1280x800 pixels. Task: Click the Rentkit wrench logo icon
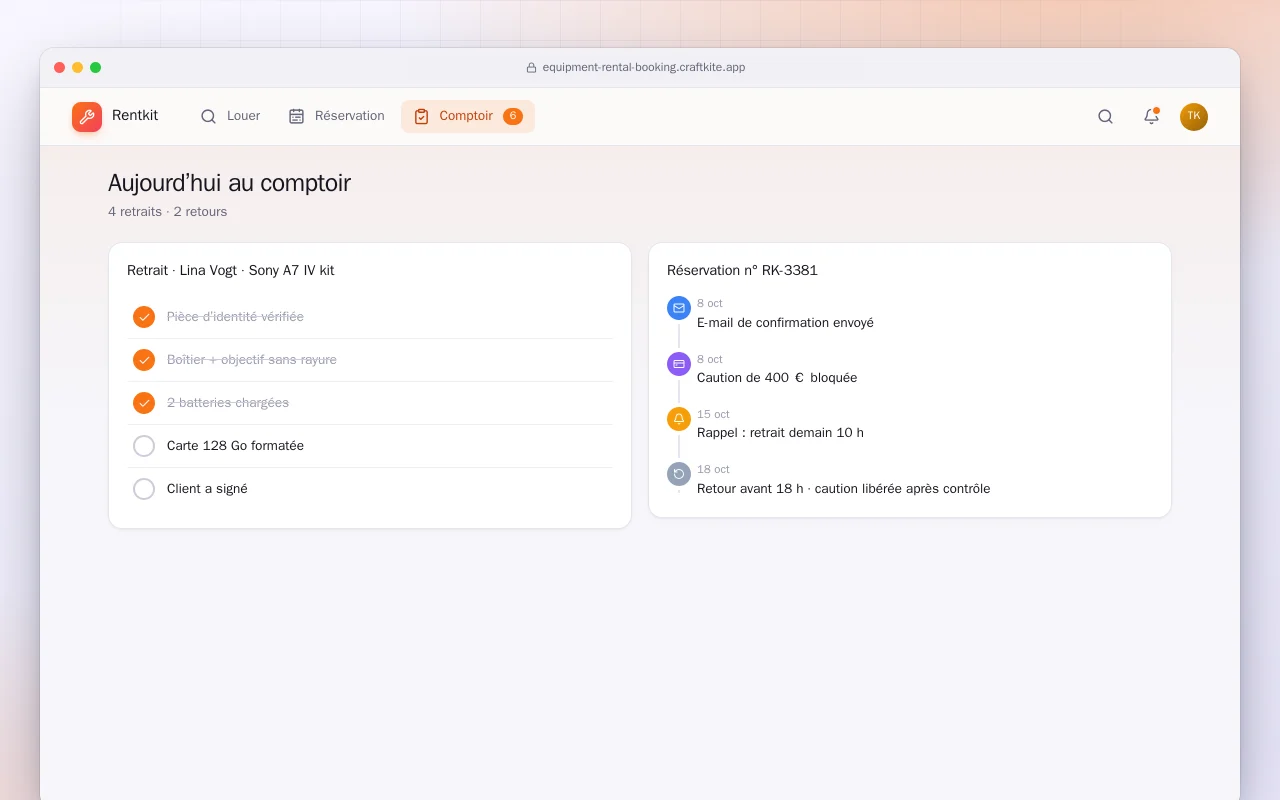click(87, 117)
